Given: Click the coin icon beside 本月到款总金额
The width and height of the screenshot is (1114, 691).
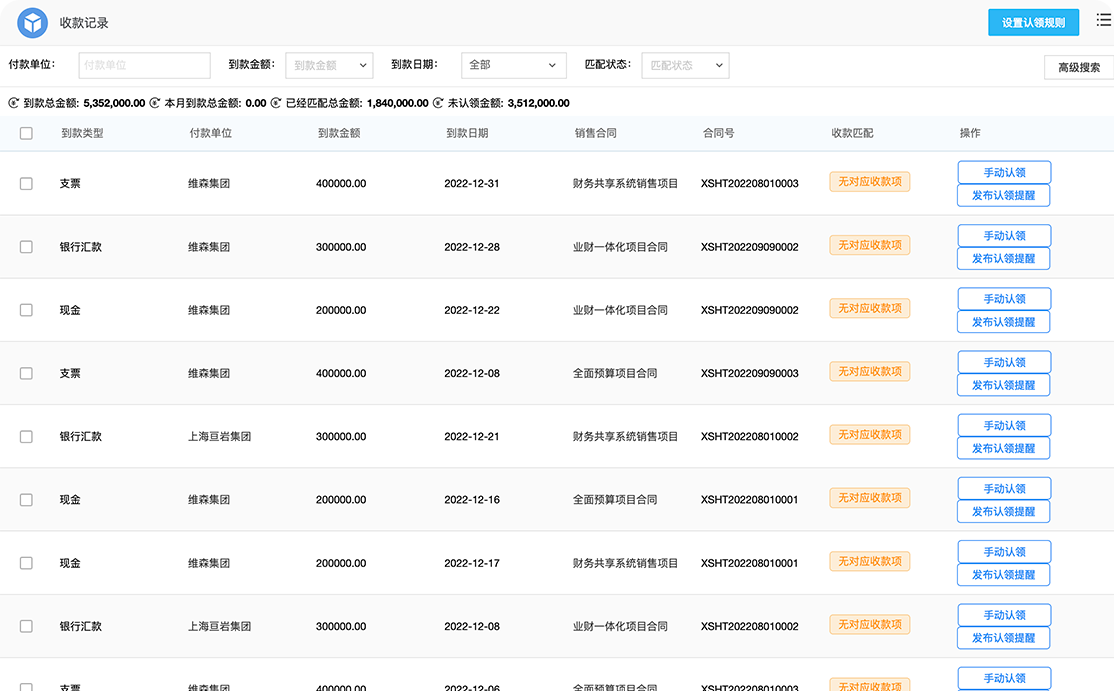Looking at the screenshot, I should pos(155,103).
